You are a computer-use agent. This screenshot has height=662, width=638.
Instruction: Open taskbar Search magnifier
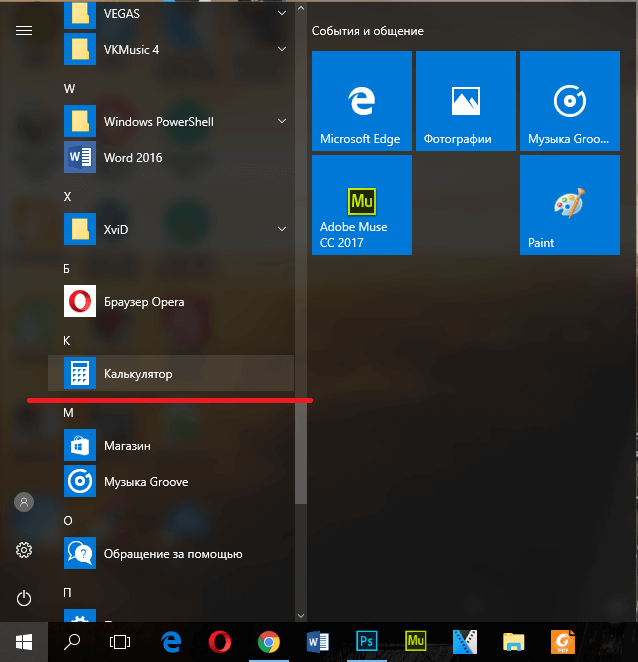(72, 642)
